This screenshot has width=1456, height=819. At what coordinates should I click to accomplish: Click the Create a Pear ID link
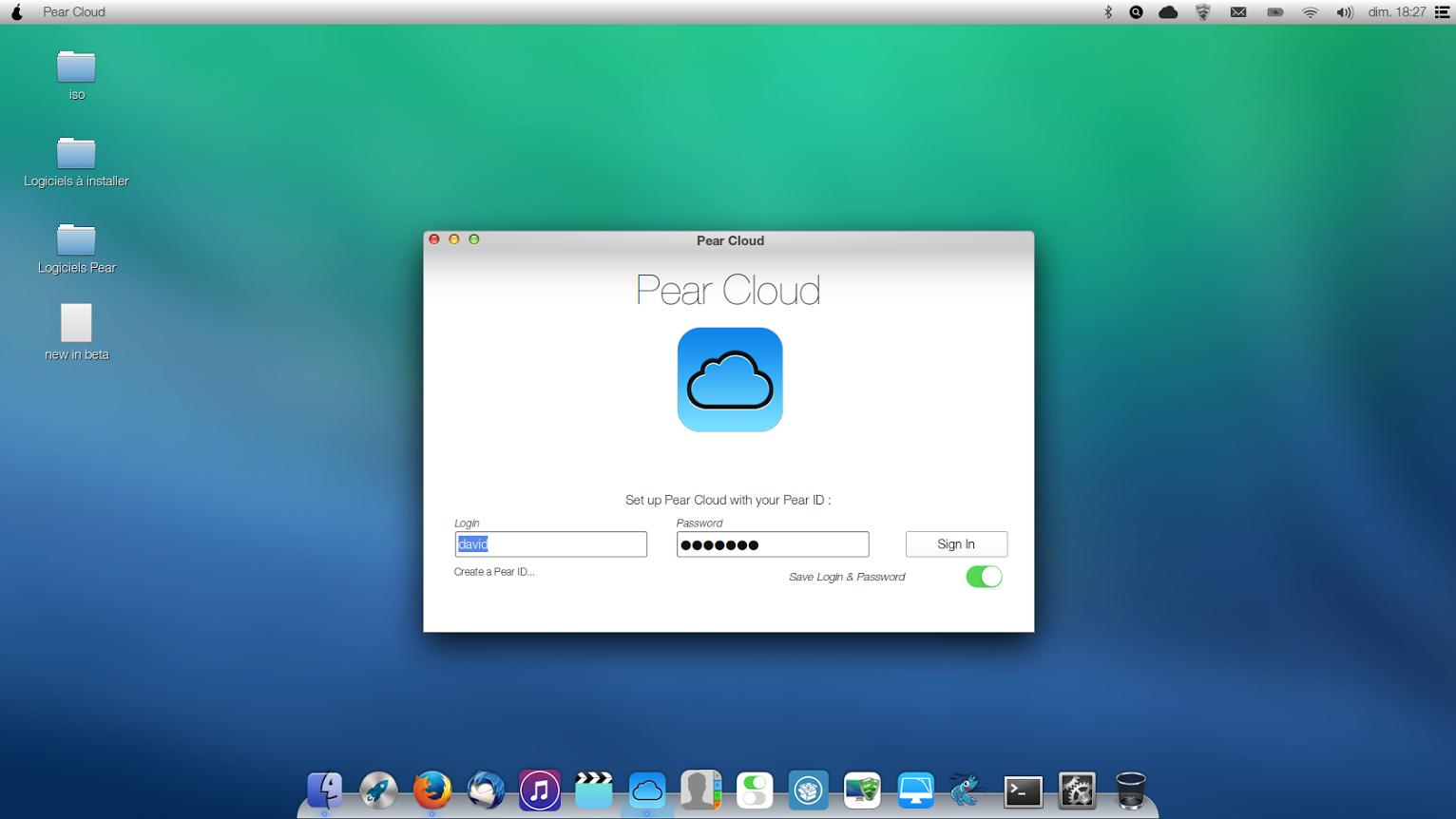point(494,572)
